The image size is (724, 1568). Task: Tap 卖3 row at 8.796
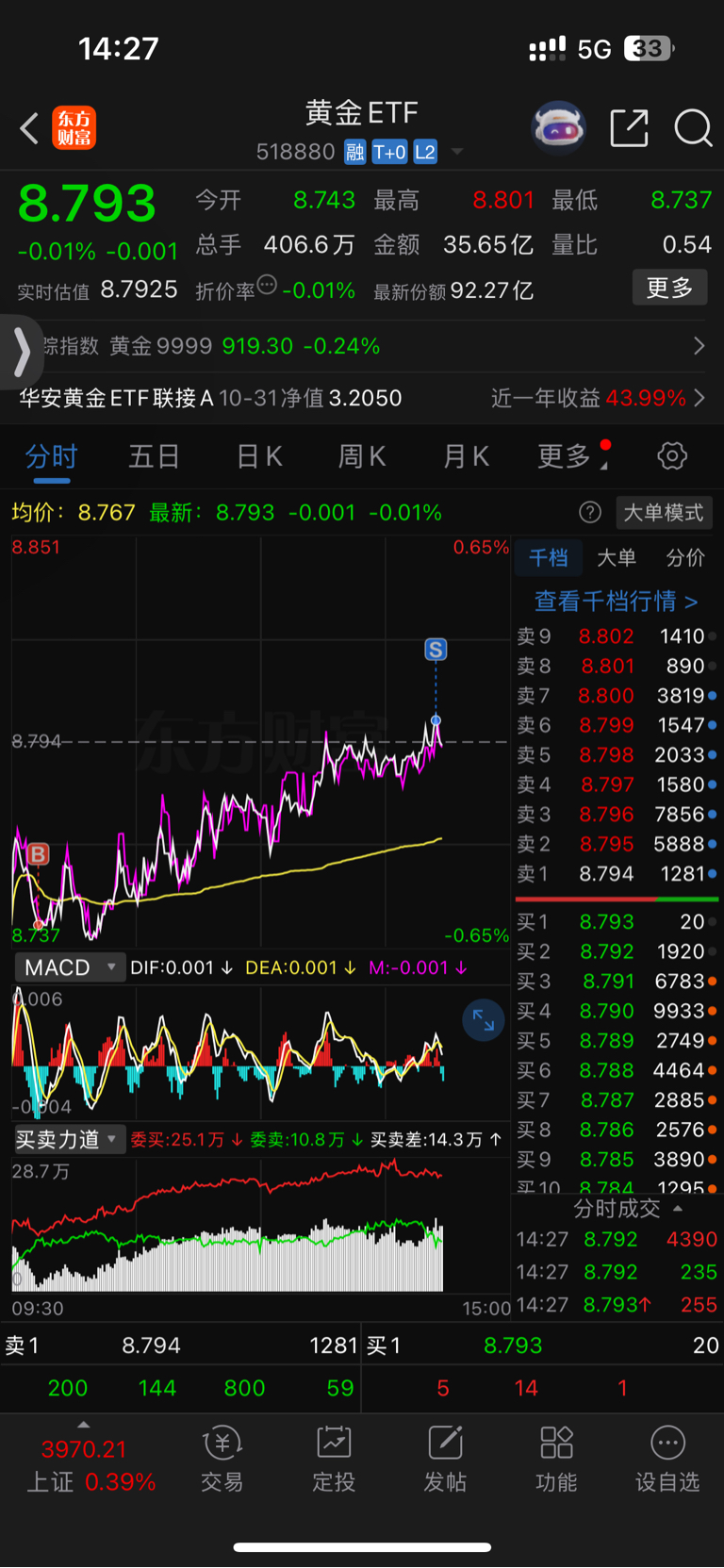[617, 815]
